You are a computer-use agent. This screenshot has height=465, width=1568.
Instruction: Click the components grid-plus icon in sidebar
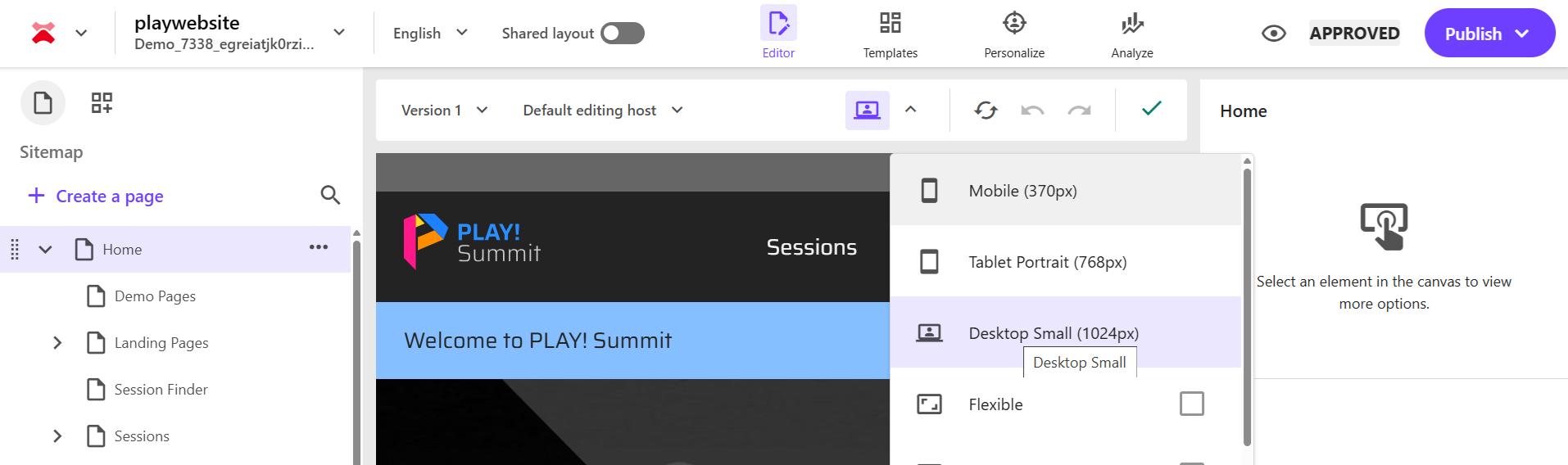pos(102,103)
